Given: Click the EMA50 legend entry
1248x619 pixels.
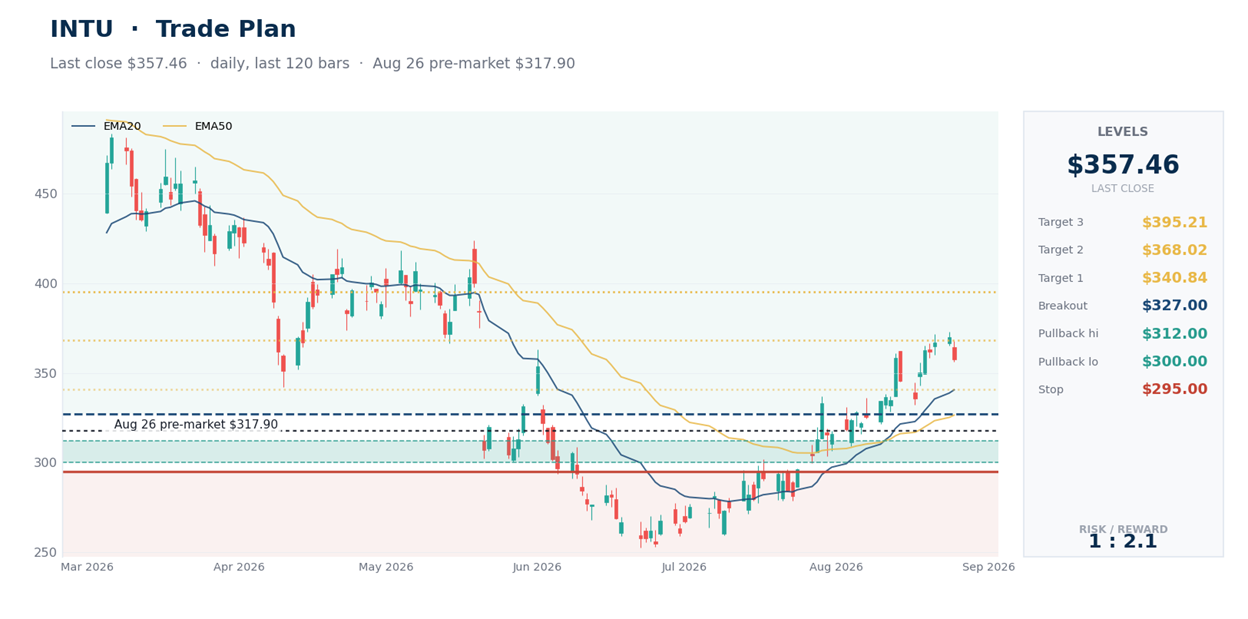Looking at the screenshot, I should coord(197,127).
